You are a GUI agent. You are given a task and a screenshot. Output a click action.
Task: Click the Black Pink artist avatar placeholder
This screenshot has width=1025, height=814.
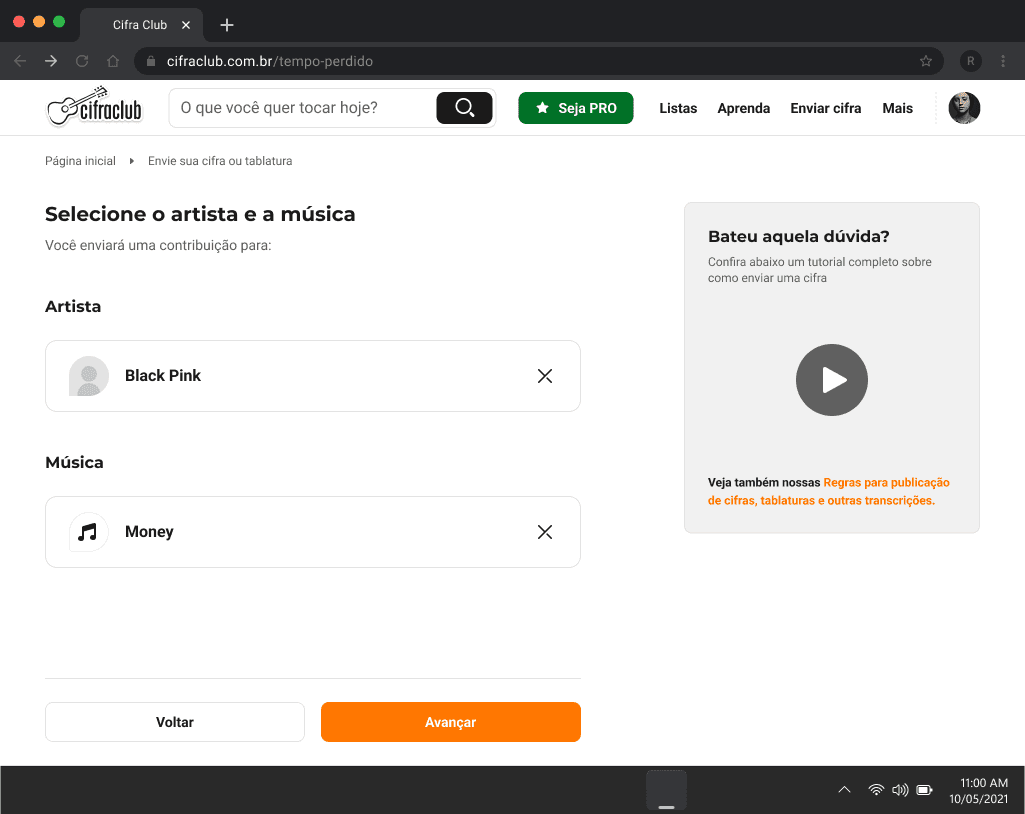point(89,376)
